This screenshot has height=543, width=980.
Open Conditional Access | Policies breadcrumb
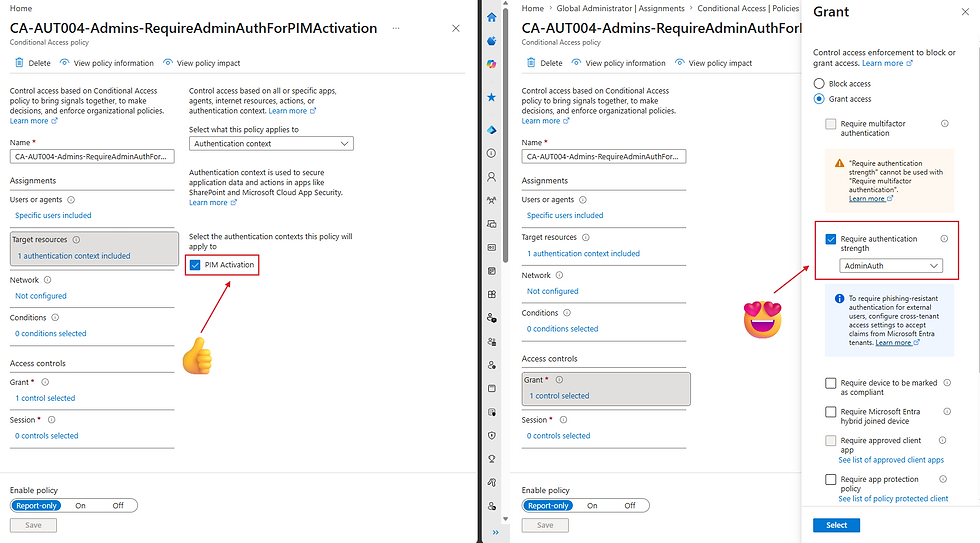point(748,8)
